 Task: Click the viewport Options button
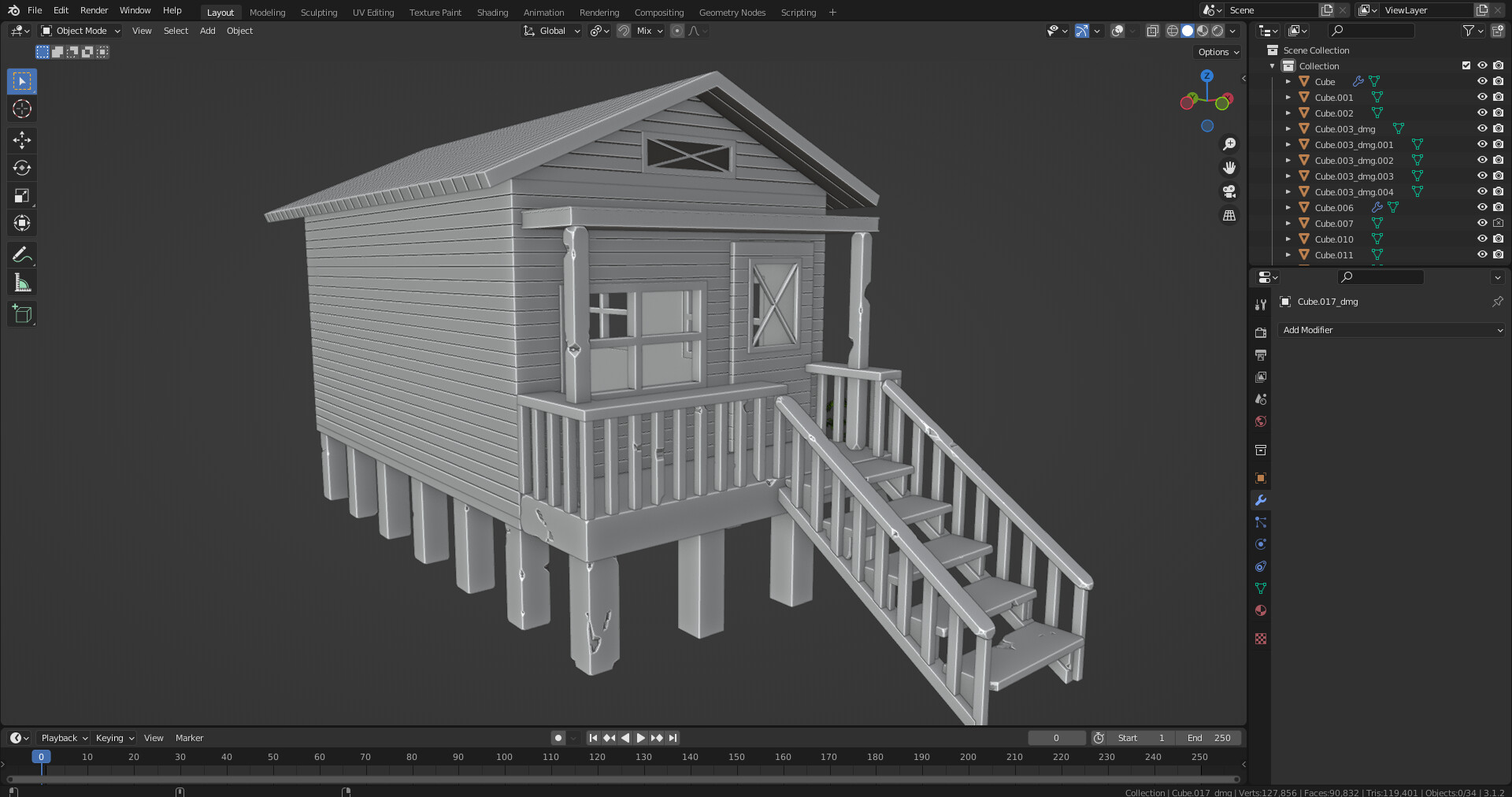click(x=1218, y=52)
